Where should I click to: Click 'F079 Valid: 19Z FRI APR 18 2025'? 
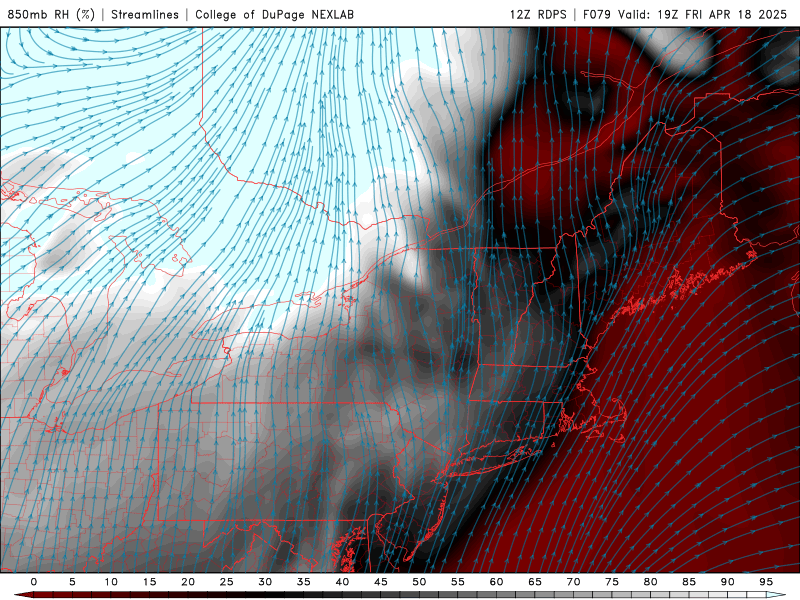pyautogui.click(x=685, y=14)
